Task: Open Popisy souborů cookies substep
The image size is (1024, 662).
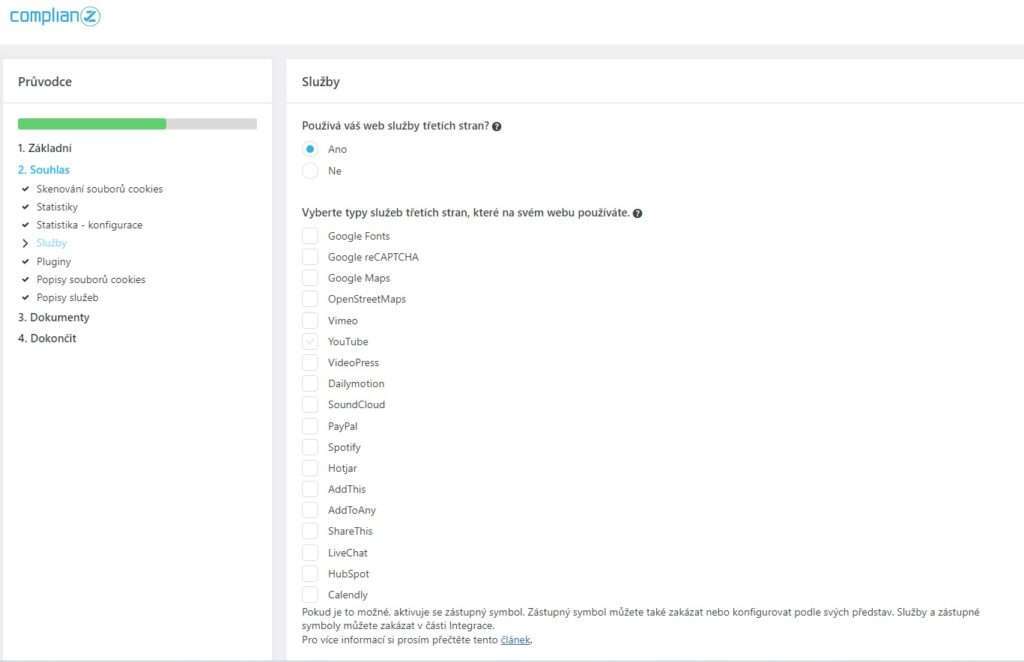Action: (91, 279)
